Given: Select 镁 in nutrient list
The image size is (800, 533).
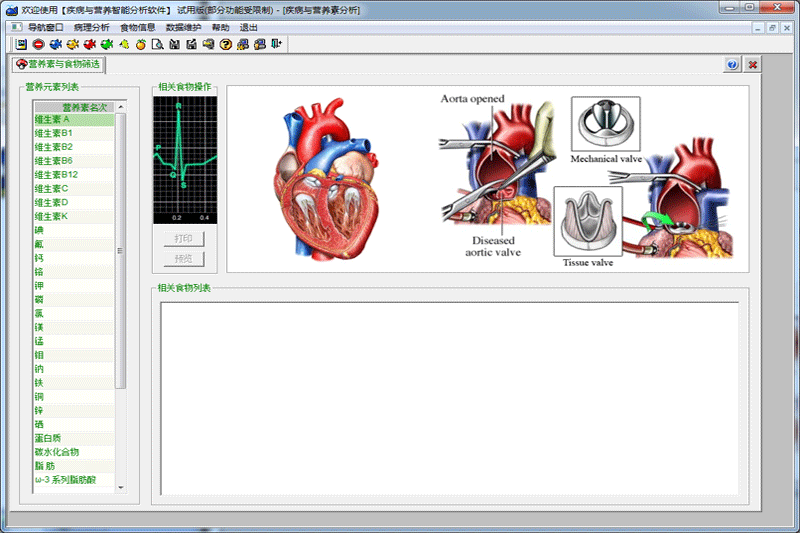Looking at the screenshot, I should (74, 327).
